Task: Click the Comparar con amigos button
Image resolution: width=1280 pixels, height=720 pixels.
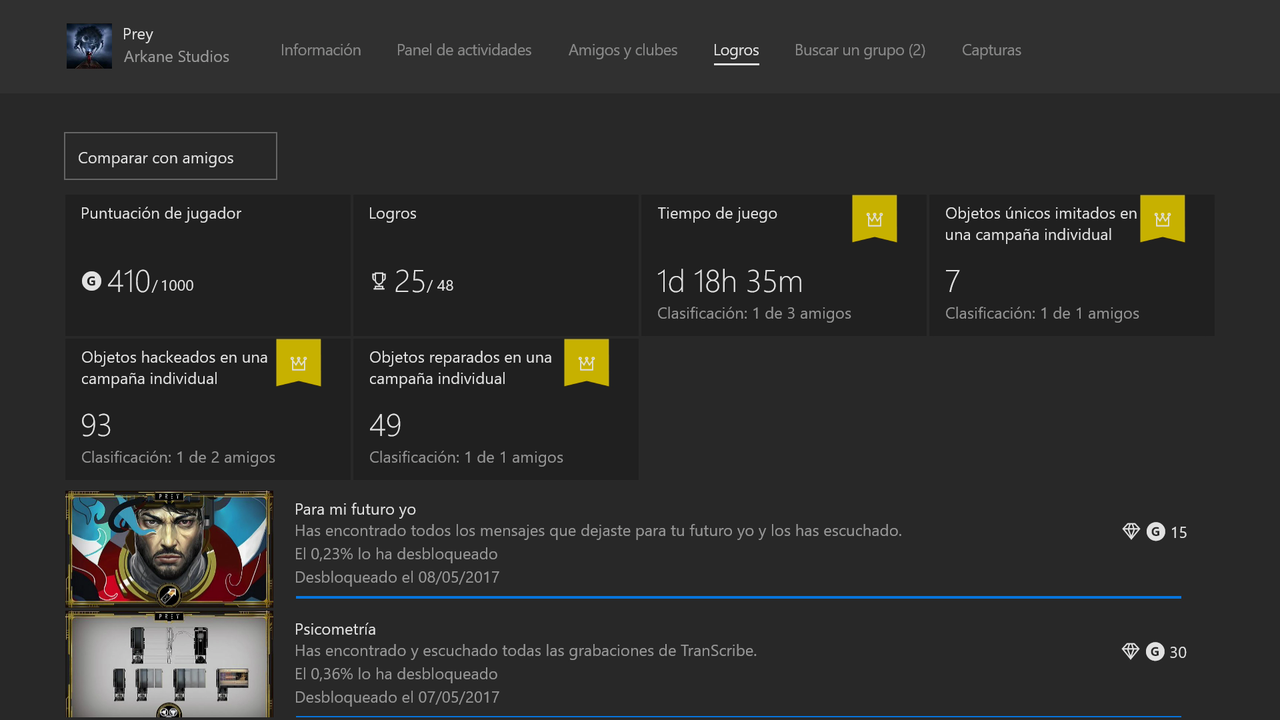Action: point(170,157)
